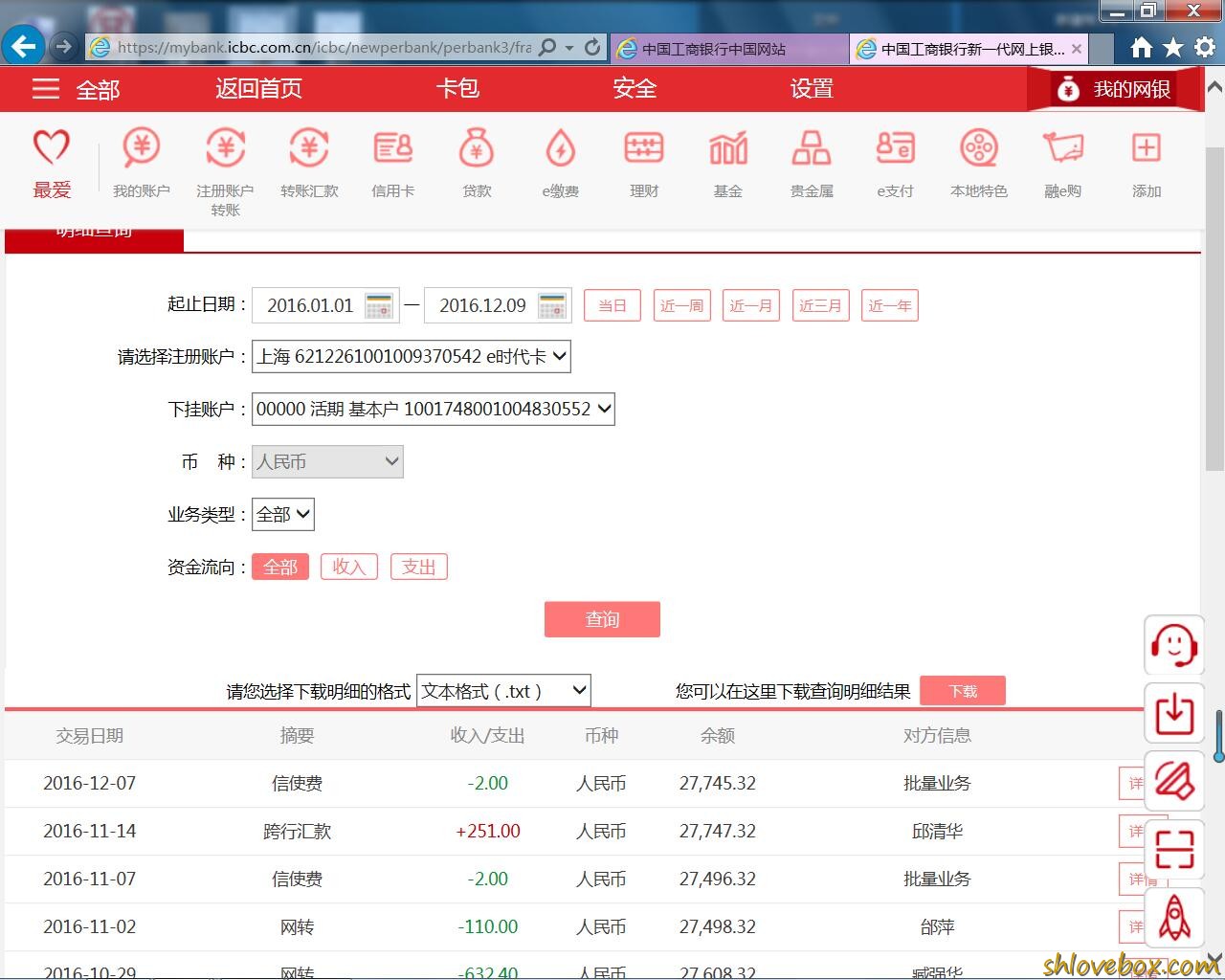Expand the 币种 人民币 dropdown
This screenshot has width=1225, height=980.
pyautogui.click(x=327, y=461)
